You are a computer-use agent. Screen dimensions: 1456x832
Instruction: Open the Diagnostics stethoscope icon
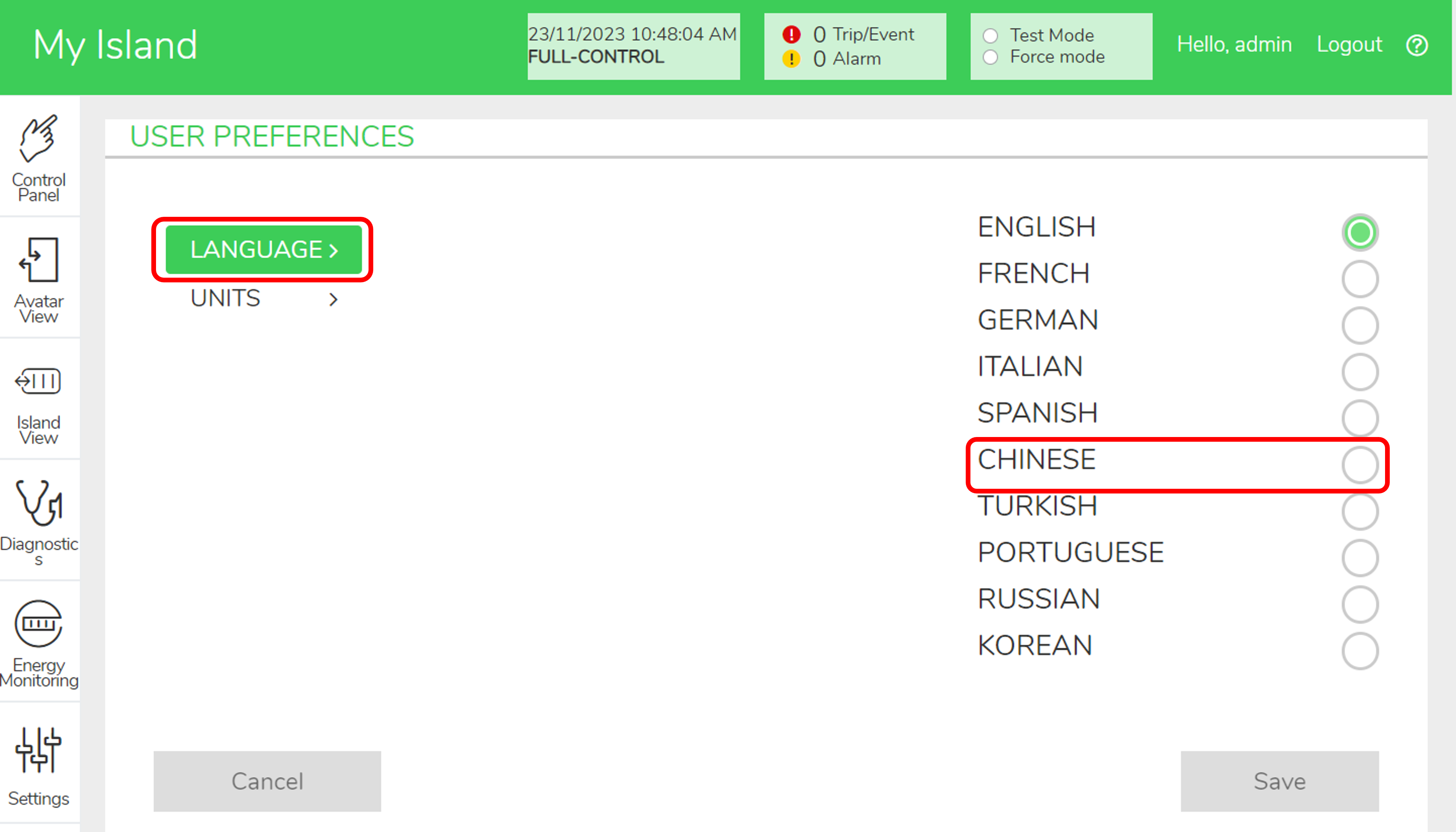coord(38,502)
